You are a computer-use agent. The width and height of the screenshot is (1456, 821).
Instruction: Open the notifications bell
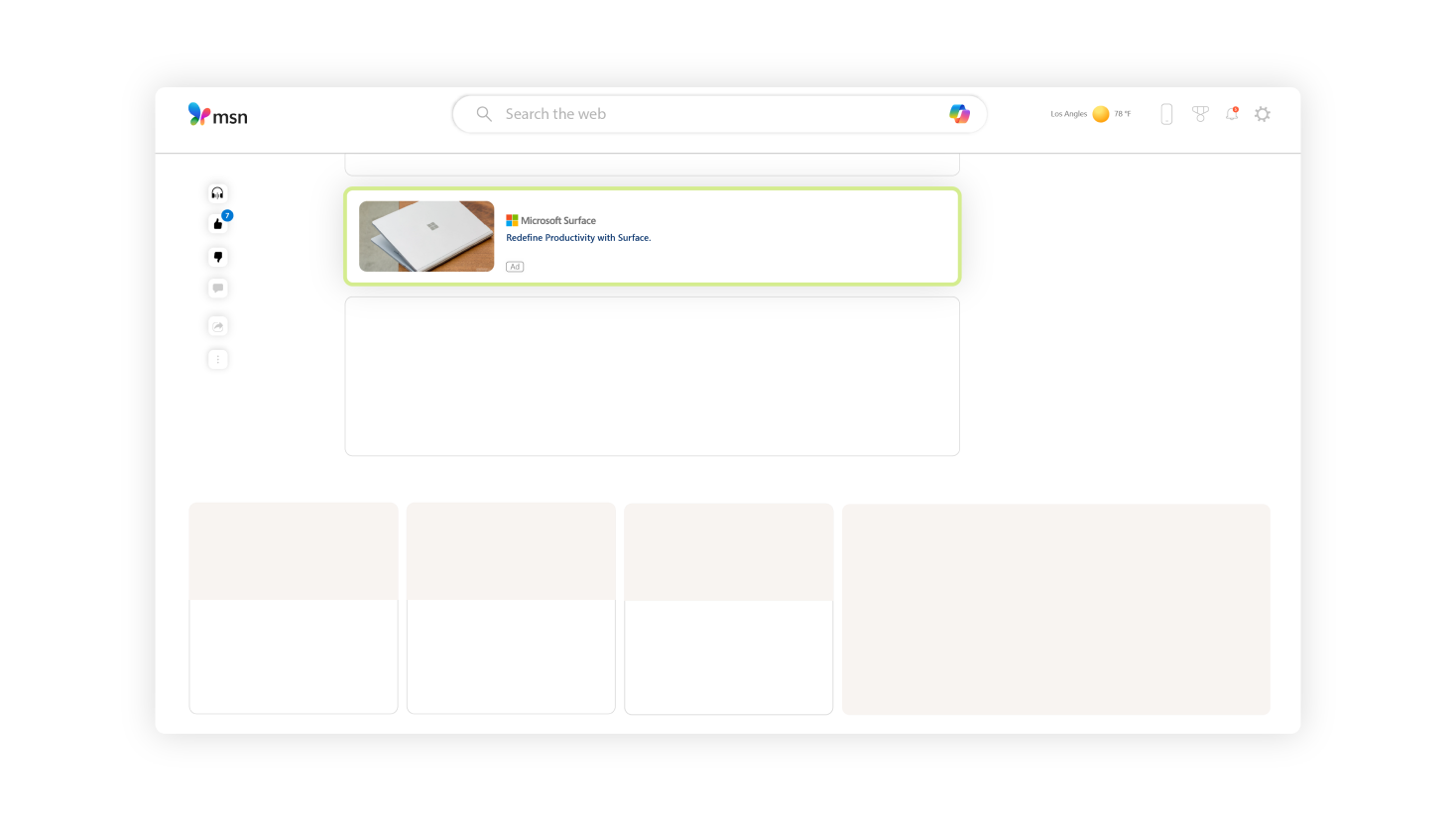[x=1232, y=114]
